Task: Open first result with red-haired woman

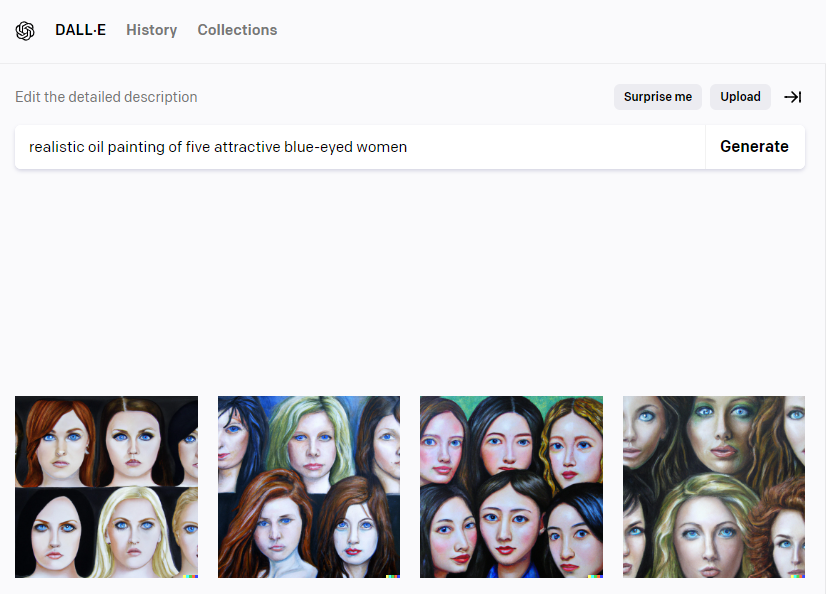Action: click(x=106, y=487)
